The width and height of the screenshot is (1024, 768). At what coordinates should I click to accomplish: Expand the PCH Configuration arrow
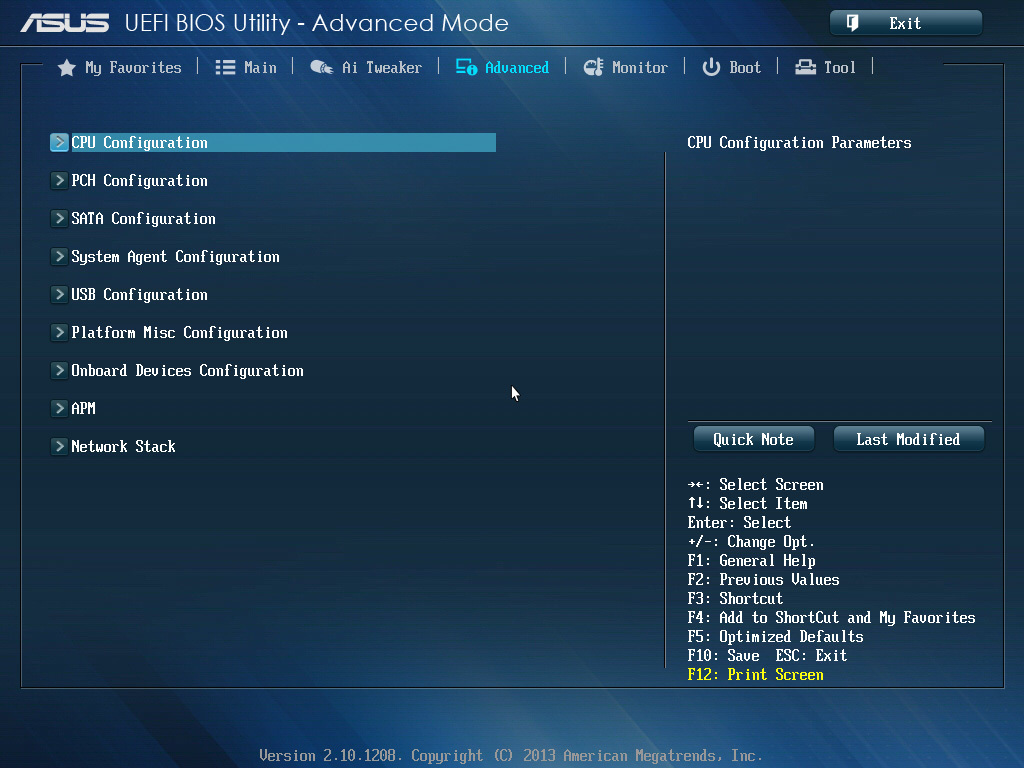click(59, 181)
